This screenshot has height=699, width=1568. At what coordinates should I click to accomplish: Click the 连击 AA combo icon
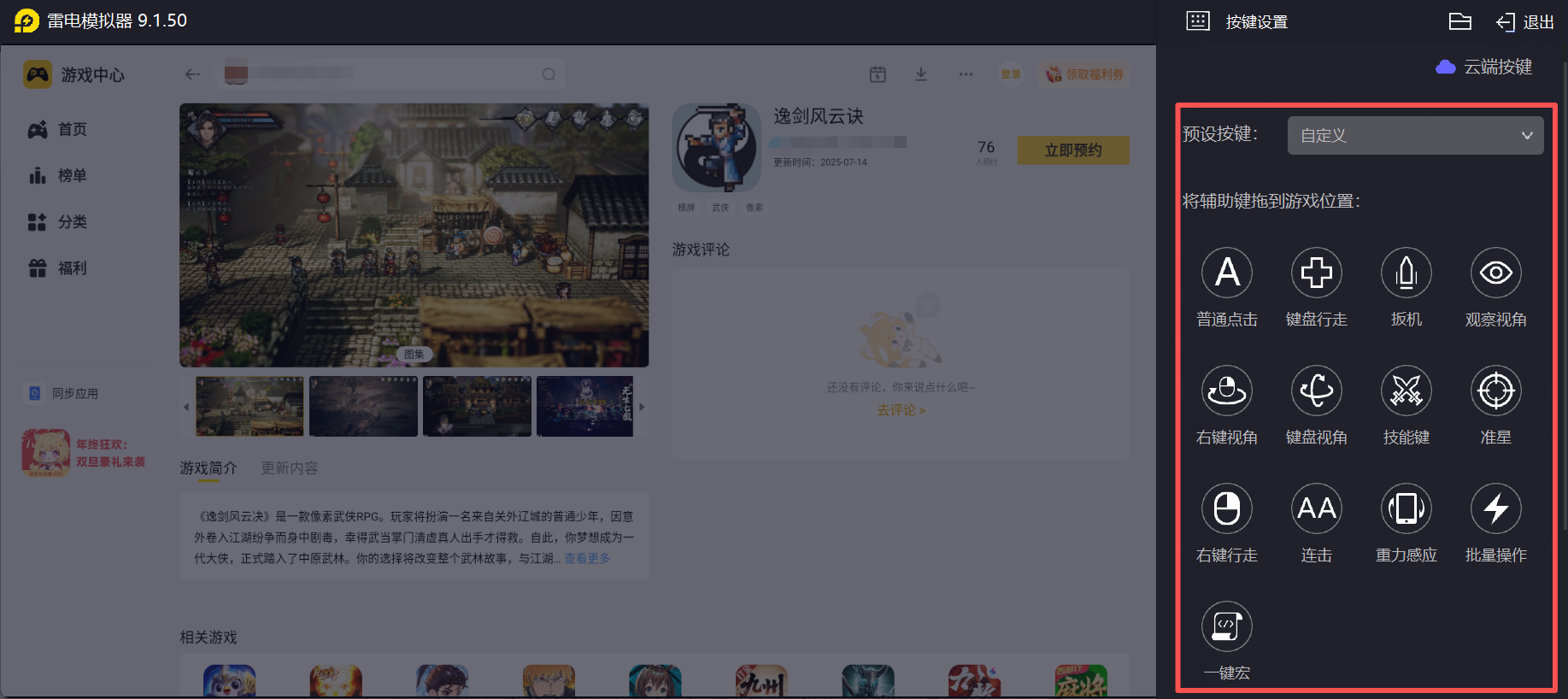coord(1317,508)
